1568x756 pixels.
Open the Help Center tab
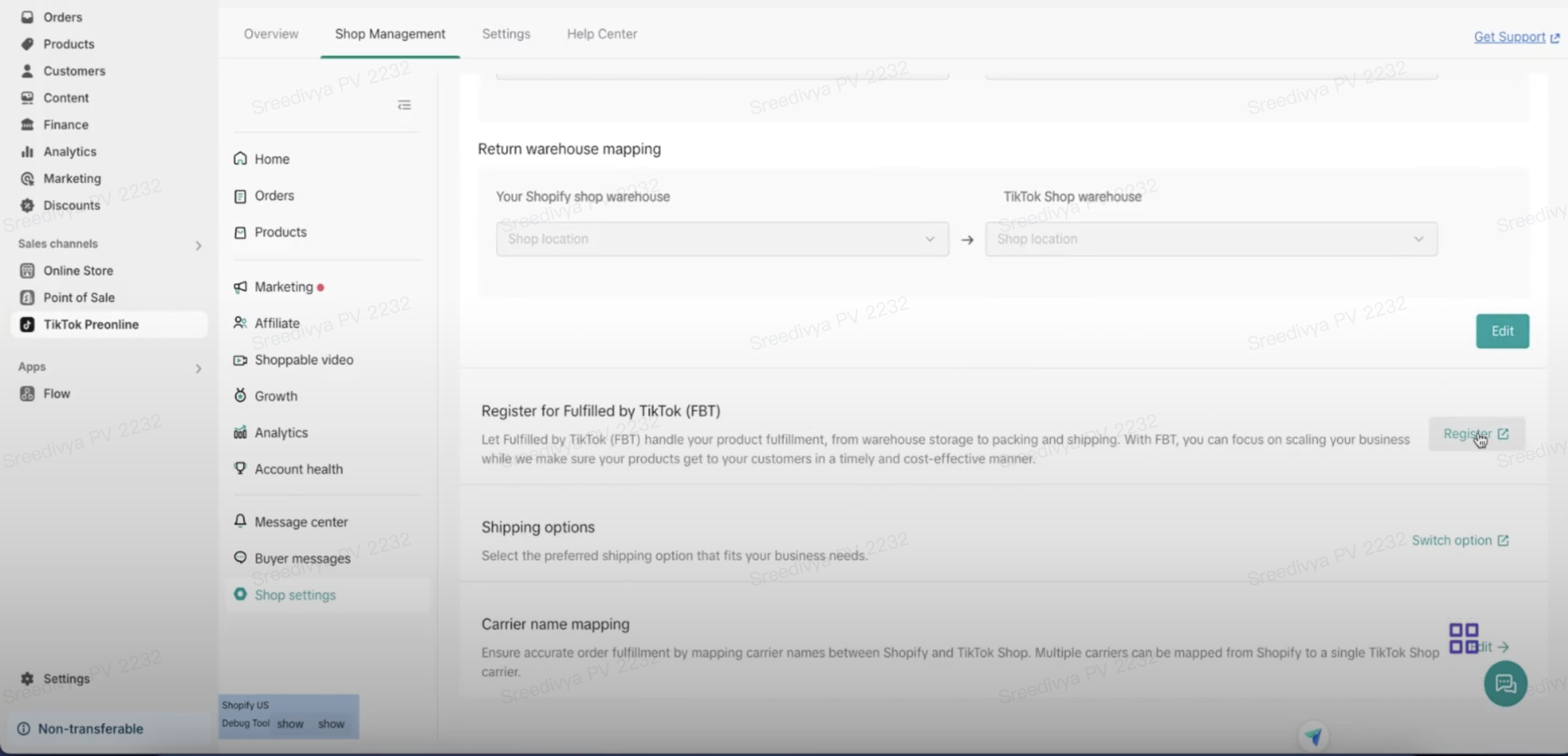click(601, 34)
